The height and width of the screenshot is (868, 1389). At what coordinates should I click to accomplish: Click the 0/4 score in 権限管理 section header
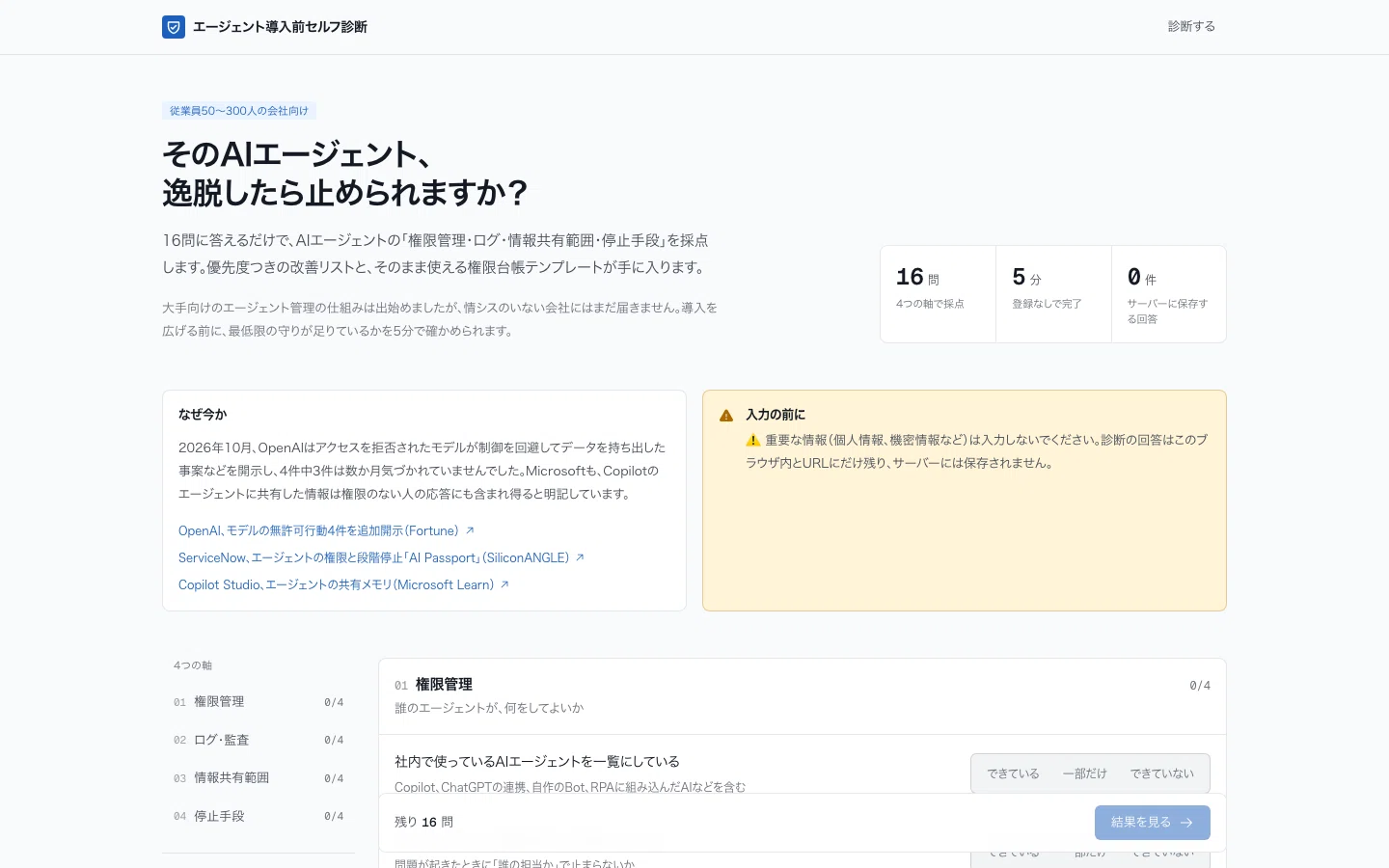pos(1200,686)
